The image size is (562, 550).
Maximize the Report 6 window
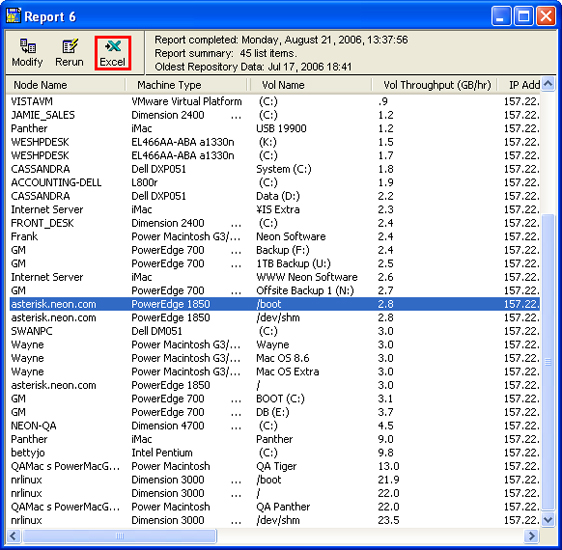click(x=524, y=16)
